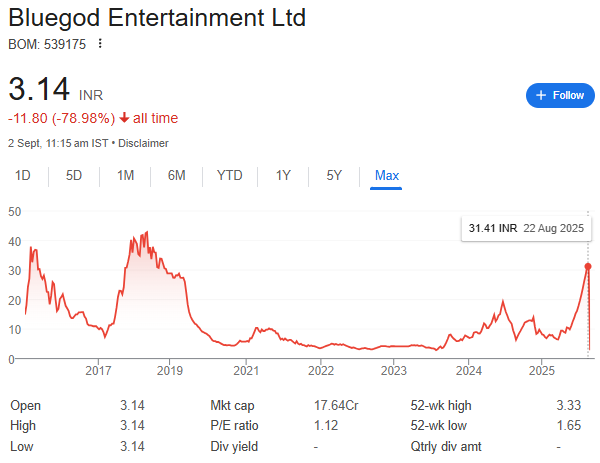Select the 5D time range tab
The width and height of the screenshot is (600, 463).
pyautogui.click(x=74, y=176)
